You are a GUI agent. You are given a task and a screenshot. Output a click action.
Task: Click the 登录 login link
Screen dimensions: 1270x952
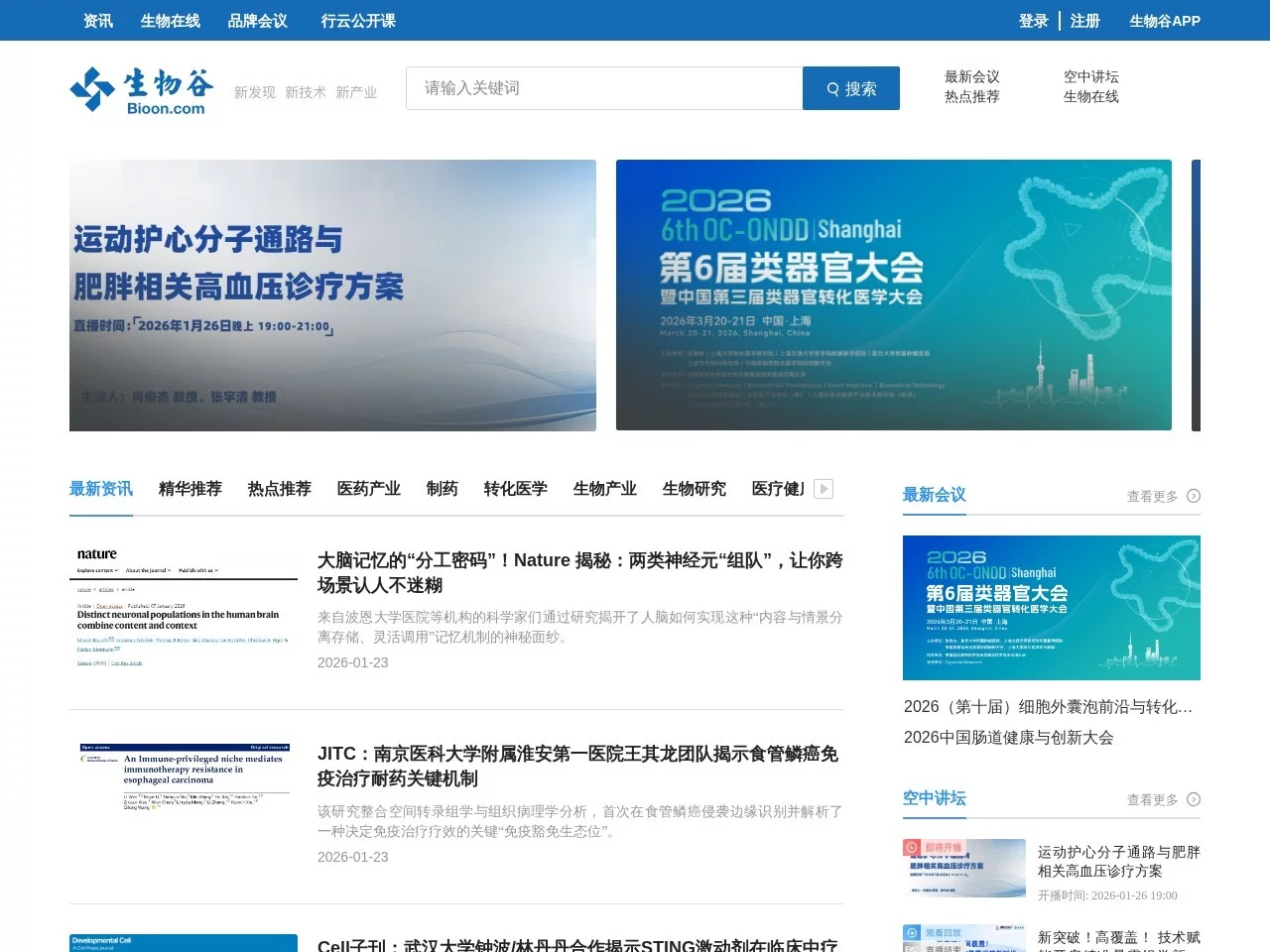point(1033,21)
